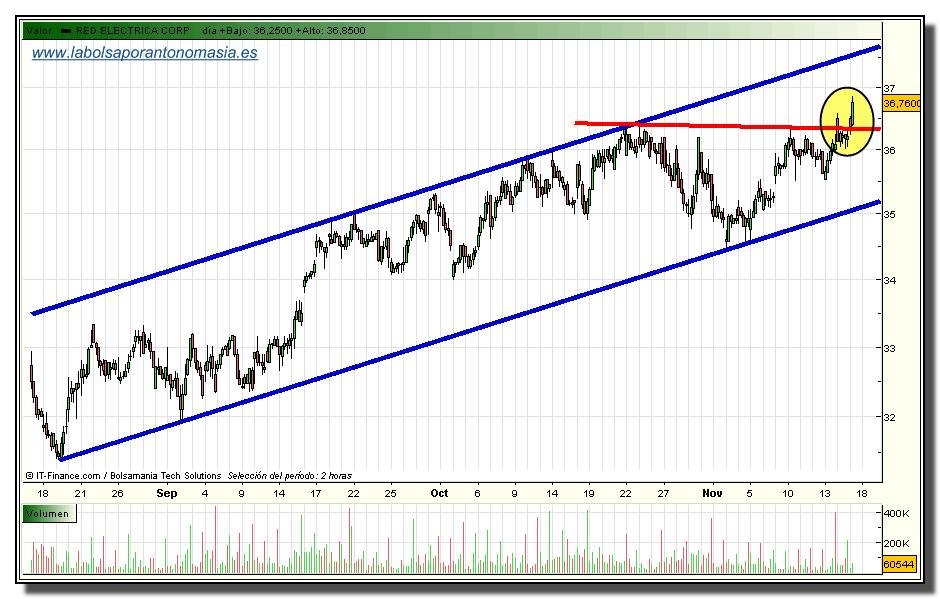This screenshot has height=599, width=940.
Task: Click the 35 price axis label
Action: point(889,214)
